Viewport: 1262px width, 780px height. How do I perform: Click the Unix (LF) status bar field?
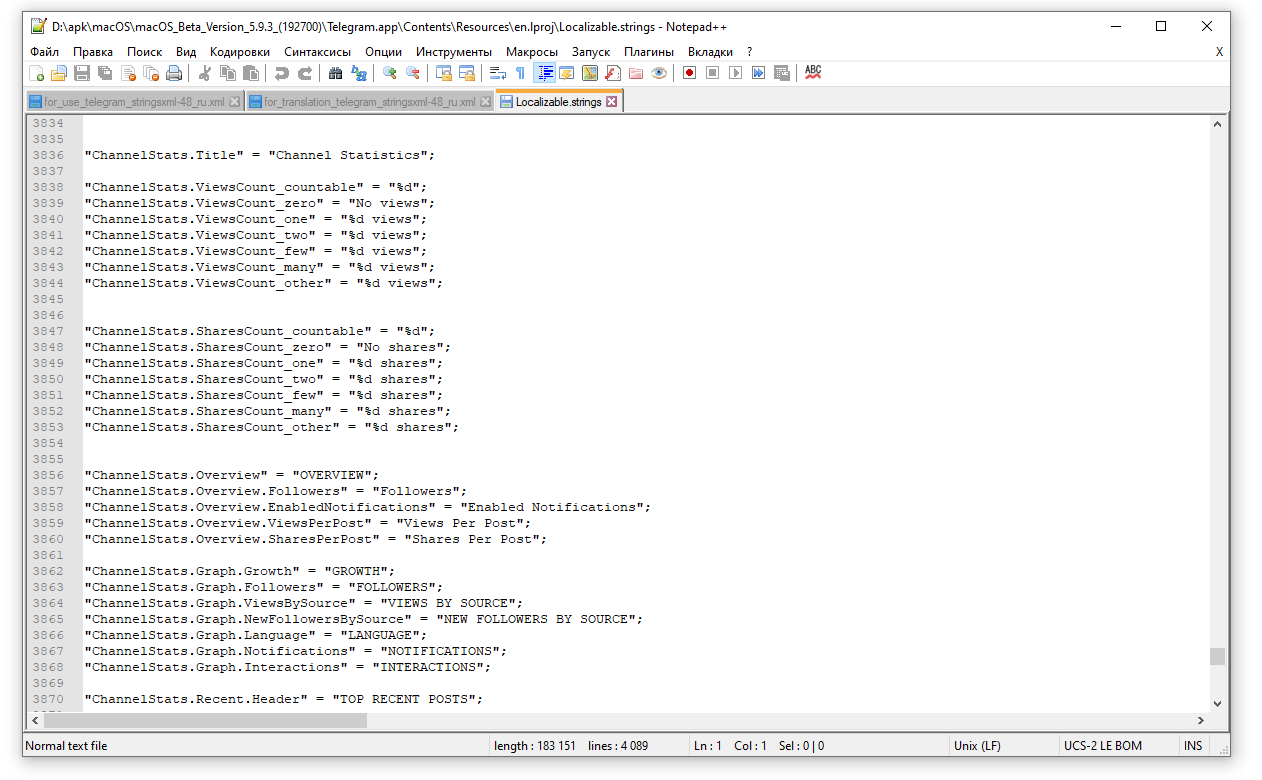tap(1003, 745)
